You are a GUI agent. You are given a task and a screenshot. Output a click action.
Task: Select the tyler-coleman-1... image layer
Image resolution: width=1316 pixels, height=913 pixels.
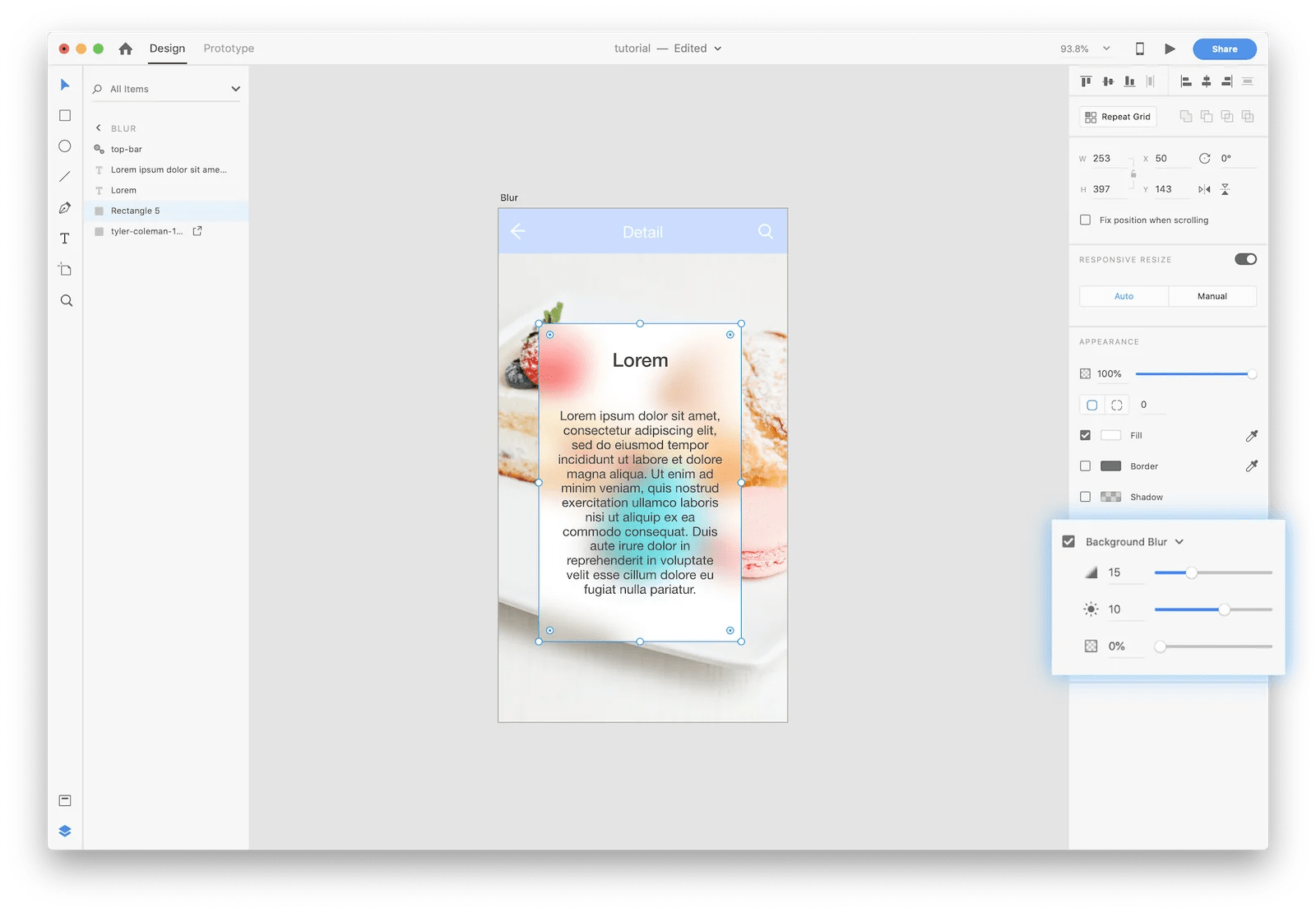point(166,231)
